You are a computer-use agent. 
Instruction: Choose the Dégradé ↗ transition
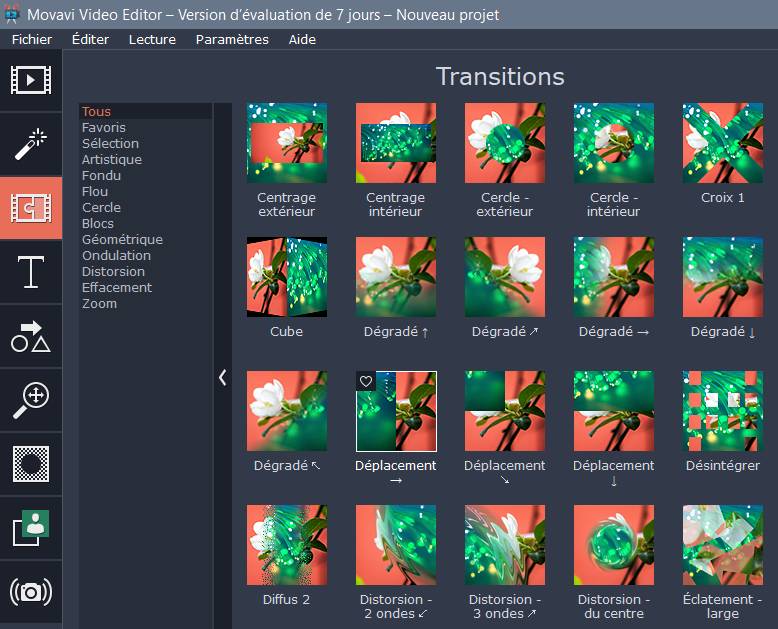pos(505,277)
